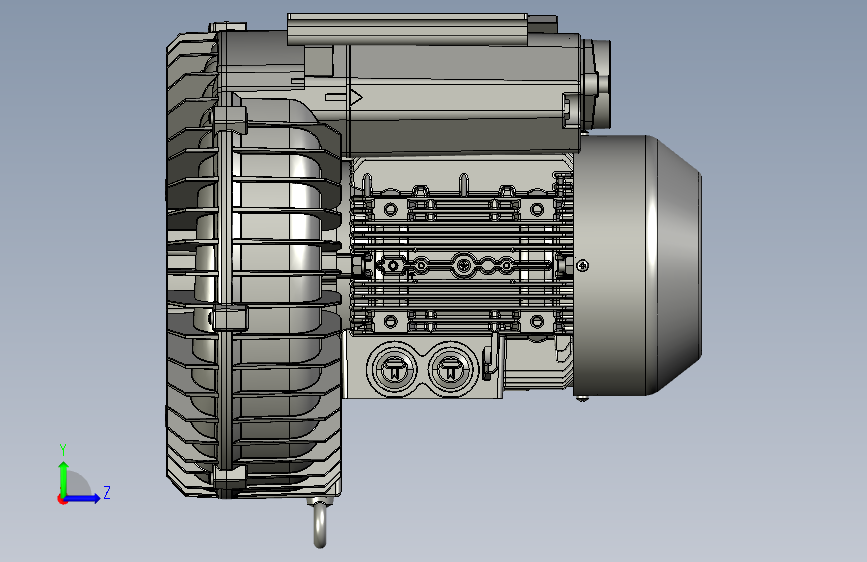Select the lifting eye bolt ring below blower
This screenshot has height=562, width=867.
(320, 523)
